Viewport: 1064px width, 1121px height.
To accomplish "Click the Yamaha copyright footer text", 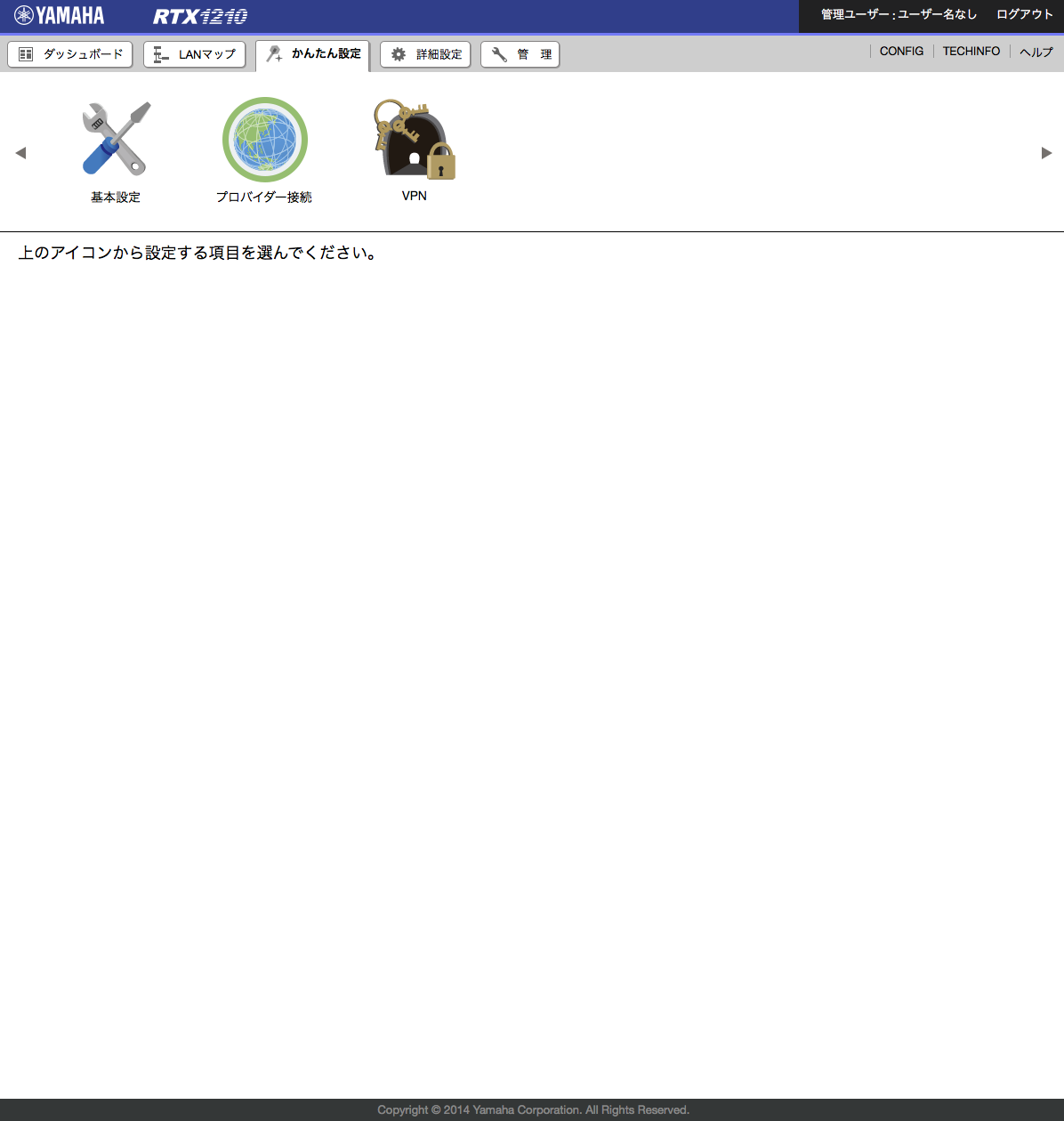I will [x=533, y=1110].
